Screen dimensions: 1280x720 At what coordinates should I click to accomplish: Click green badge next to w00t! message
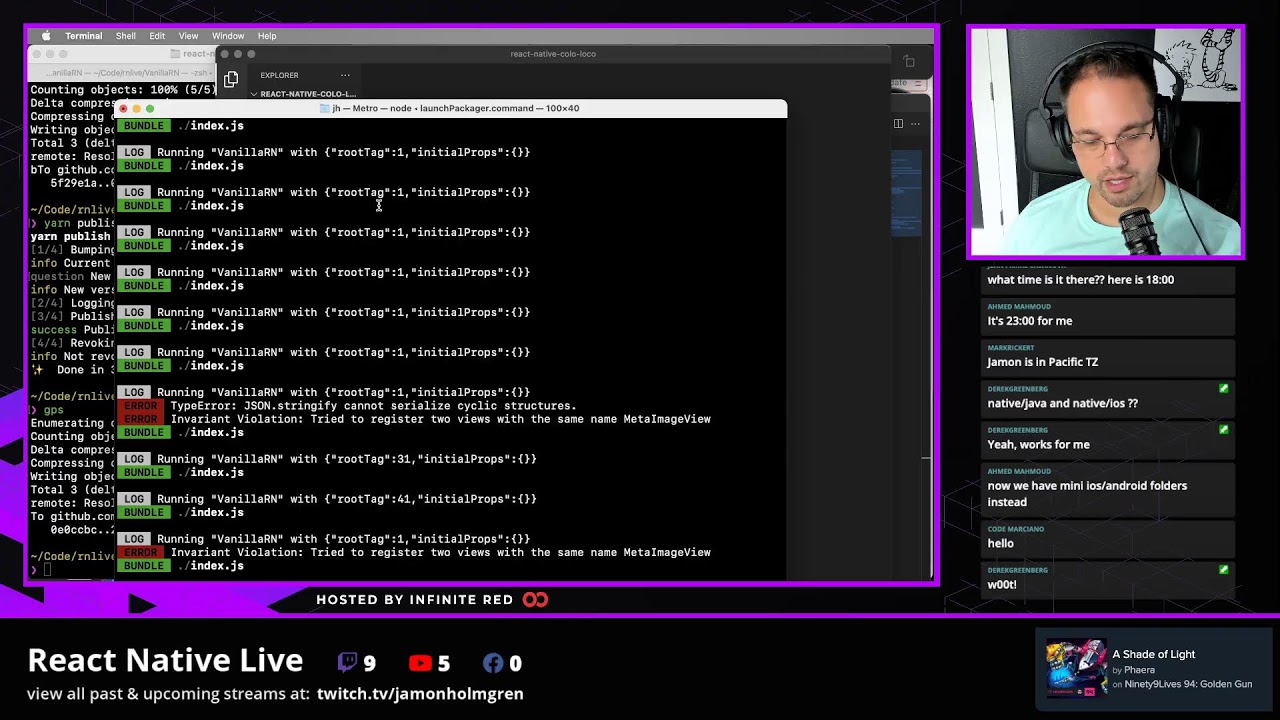click(x=1223, y=570)
